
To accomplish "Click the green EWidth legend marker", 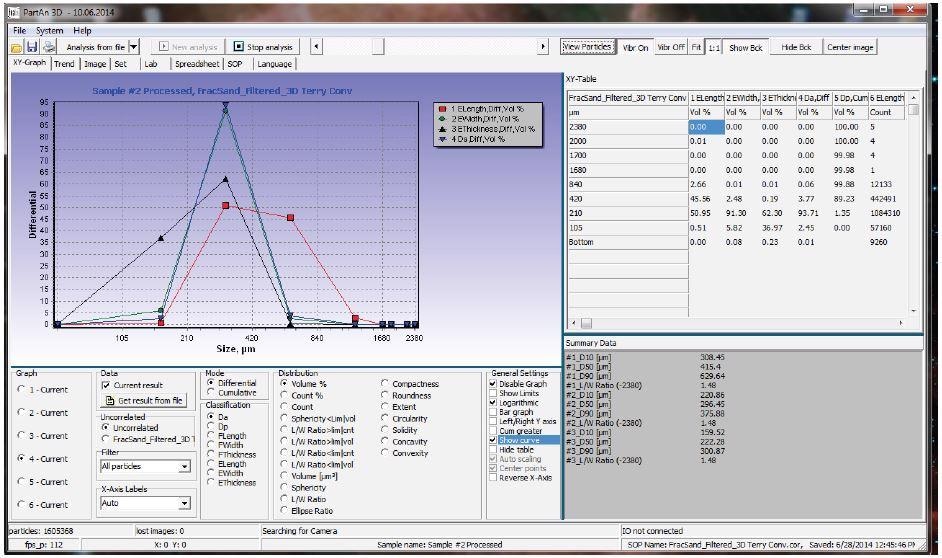I will pos(442,119).
